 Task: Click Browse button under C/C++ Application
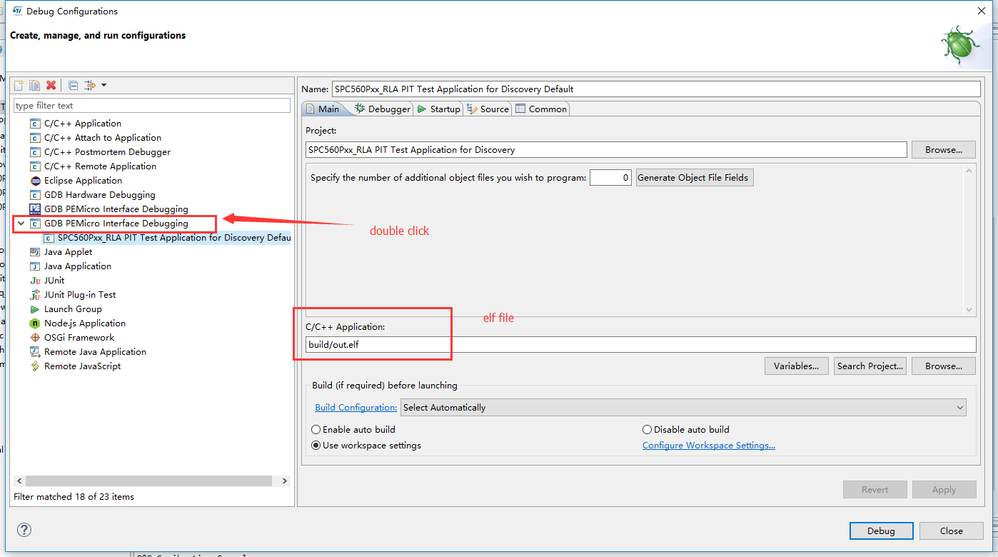tap(943, 366)
